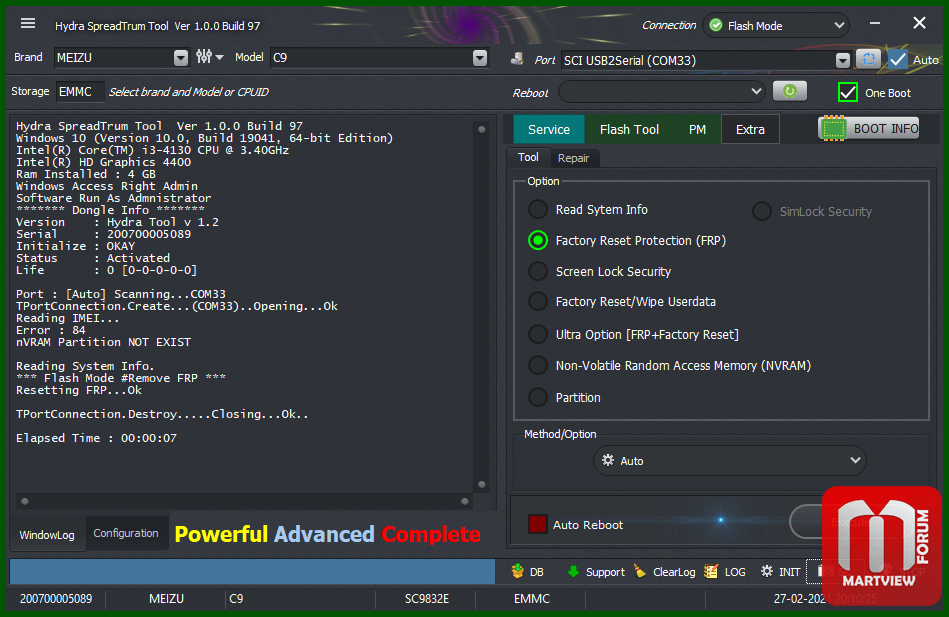Open the Repair sub-tab
The image size is (949, 617).
click(x=573, y=158)
